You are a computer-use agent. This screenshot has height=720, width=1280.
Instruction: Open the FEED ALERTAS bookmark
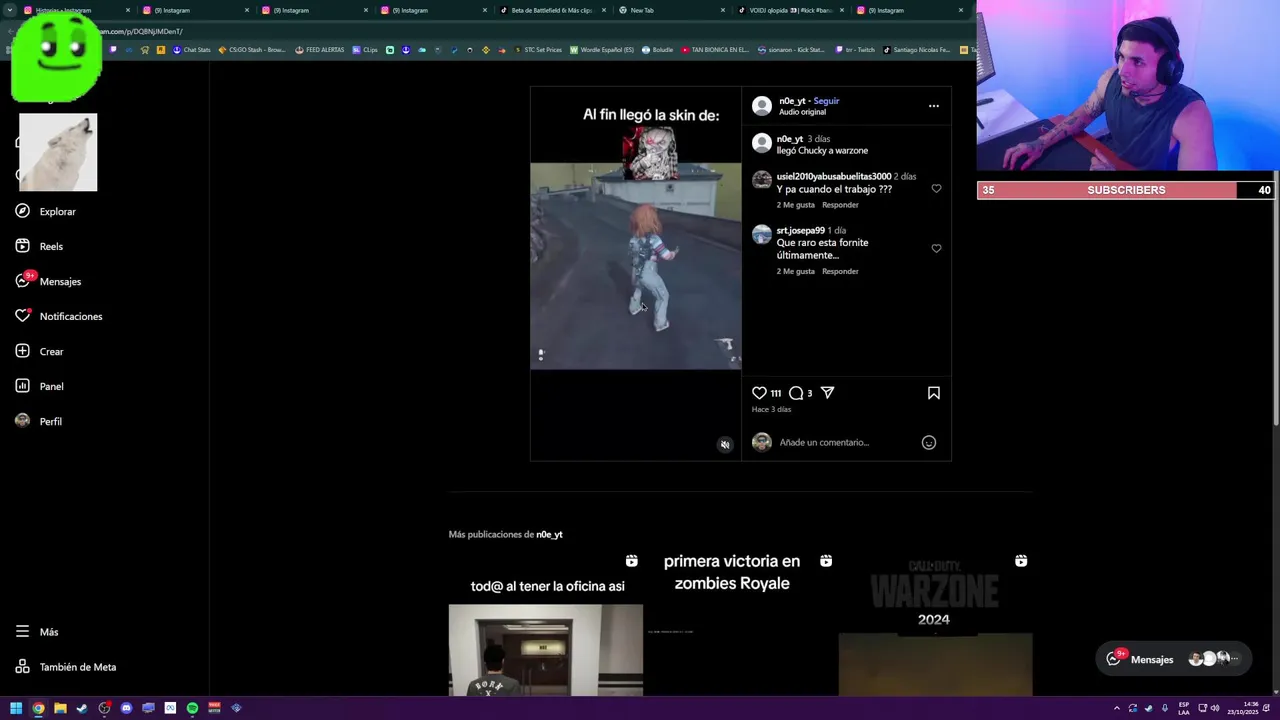coord(320,50)
